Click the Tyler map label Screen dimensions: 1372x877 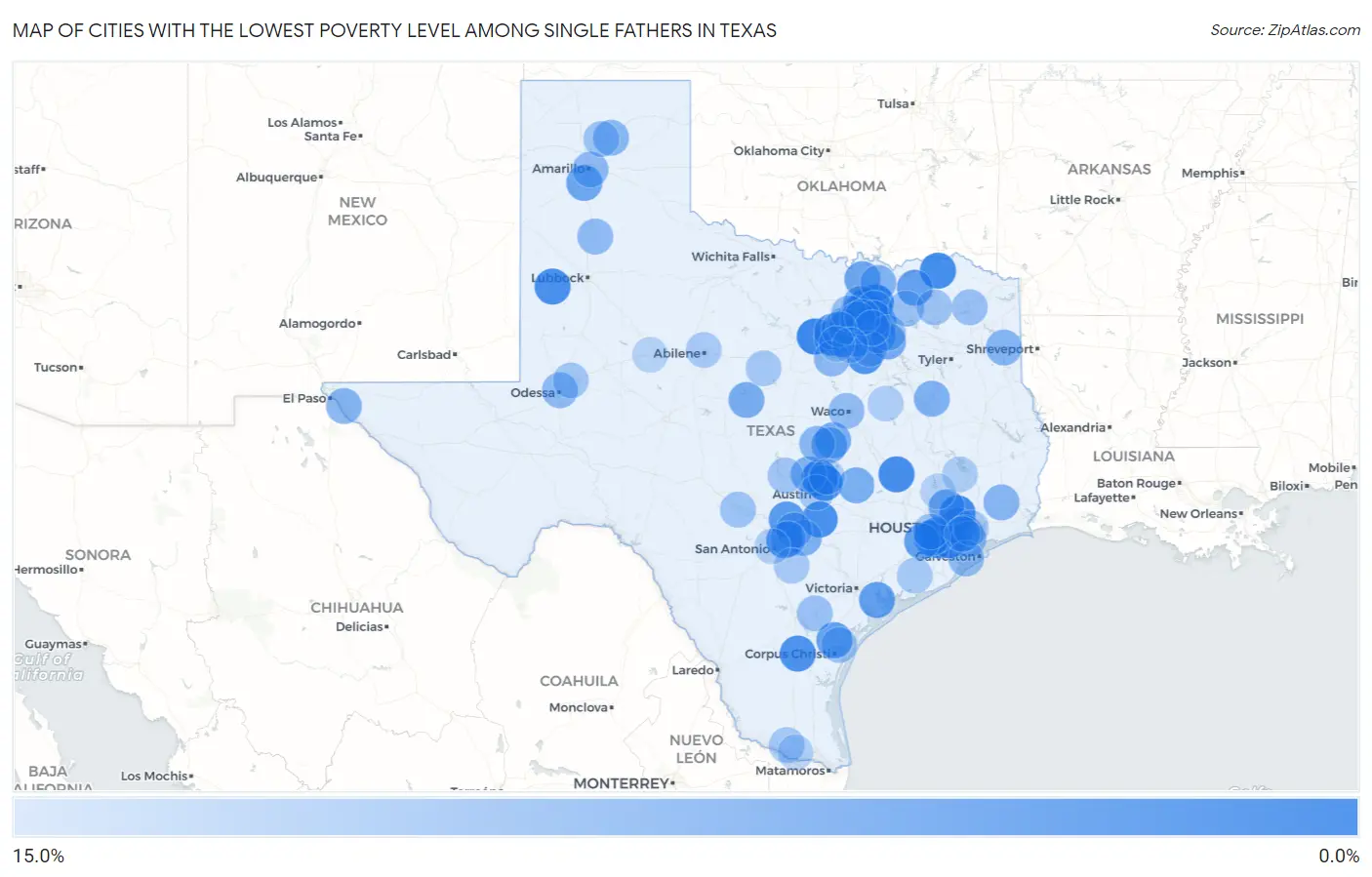(934, 360)
